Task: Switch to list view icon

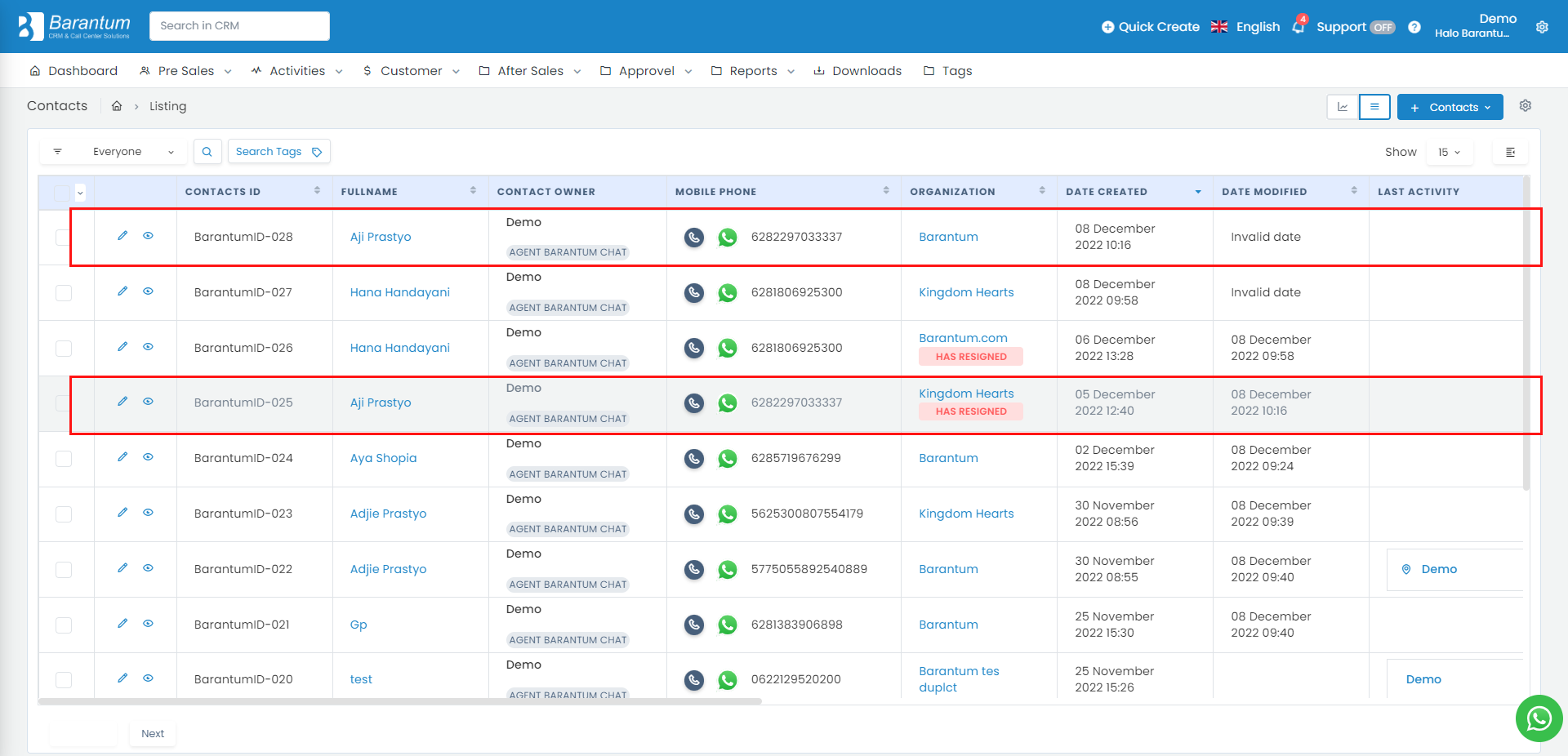Action: [x=1374, y=107]
